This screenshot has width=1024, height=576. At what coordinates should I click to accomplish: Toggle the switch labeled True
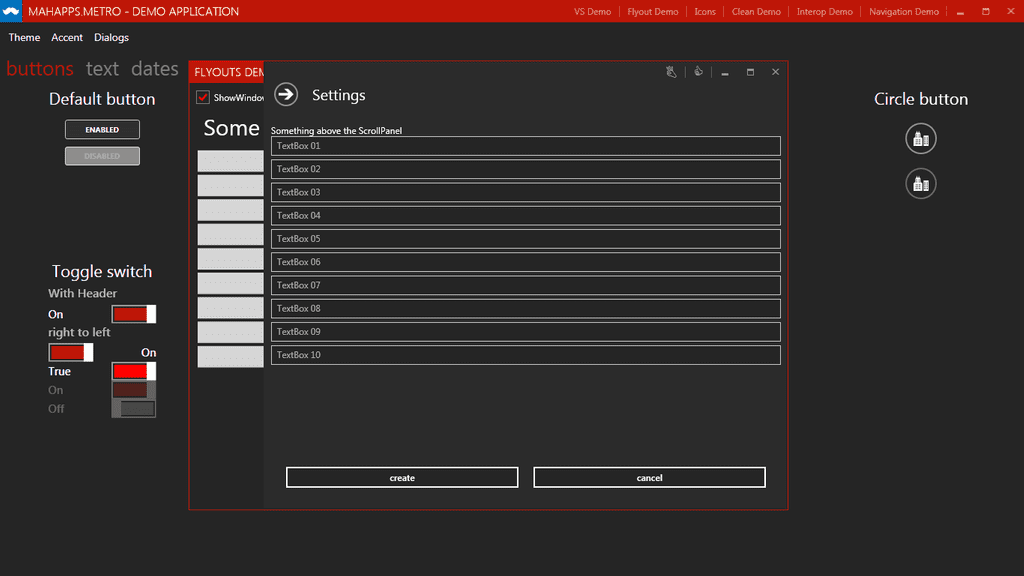(x=133, y=371)
